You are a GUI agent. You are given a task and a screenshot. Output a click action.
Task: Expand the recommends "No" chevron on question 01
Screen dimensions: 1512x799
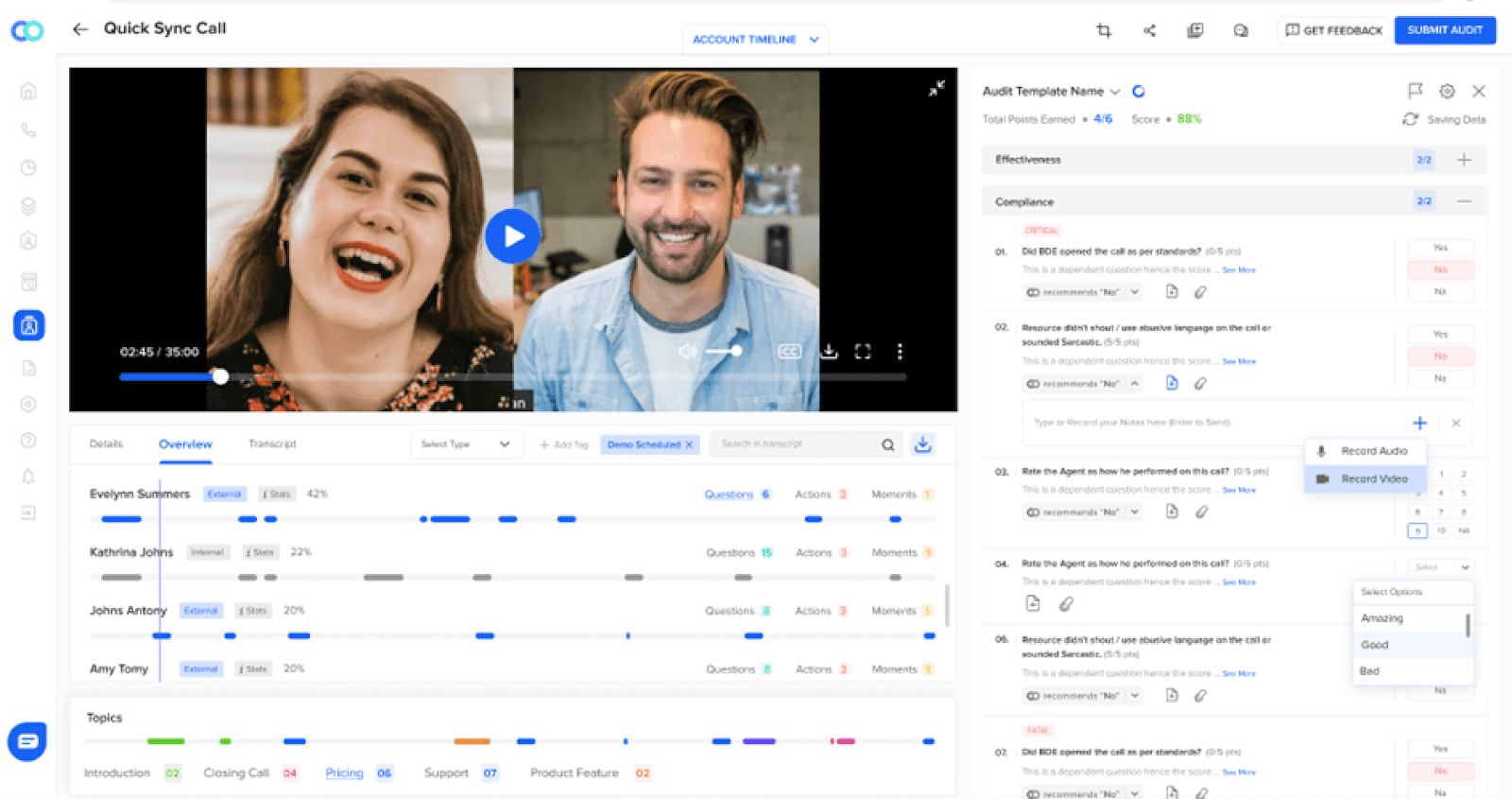tap(1135, 292)
